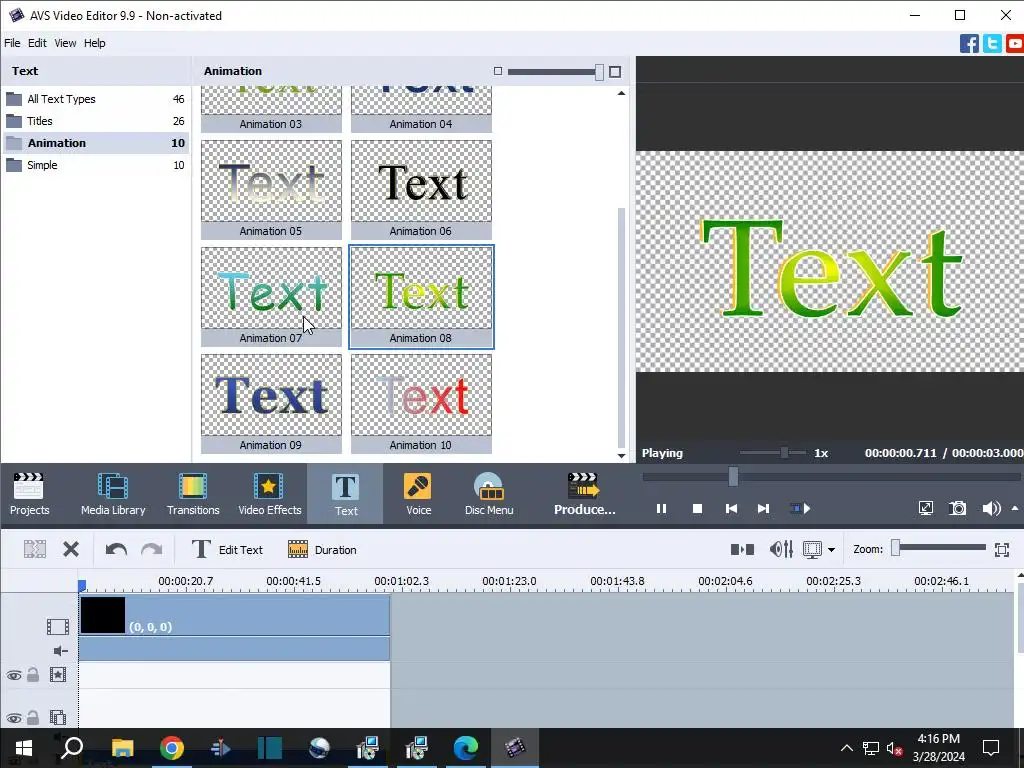Select the Simple text category
The width and height of the screenshot is (1024, 768).
point(95,165)
